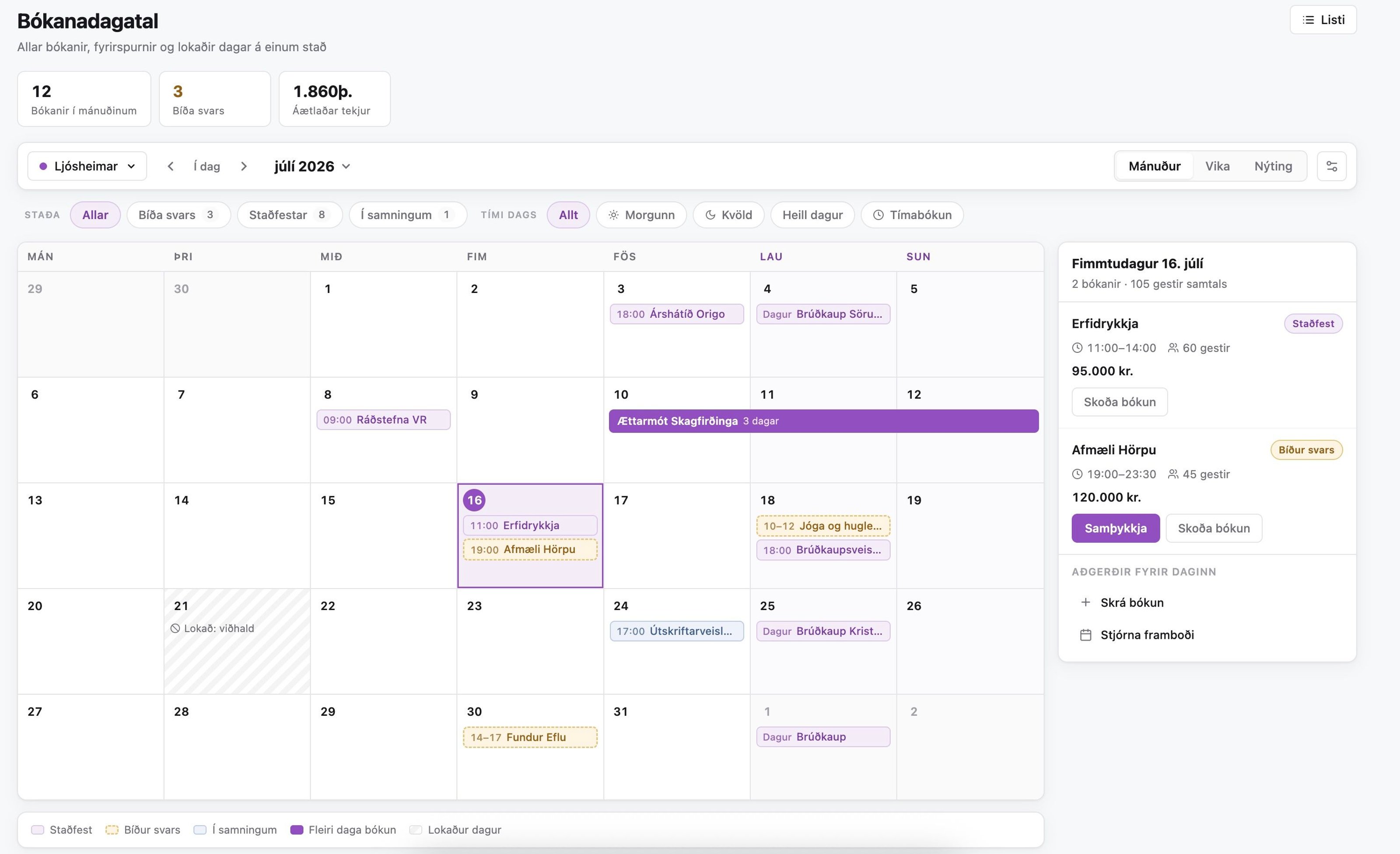Switch to Vika view tab

[x=1217, y=166]
